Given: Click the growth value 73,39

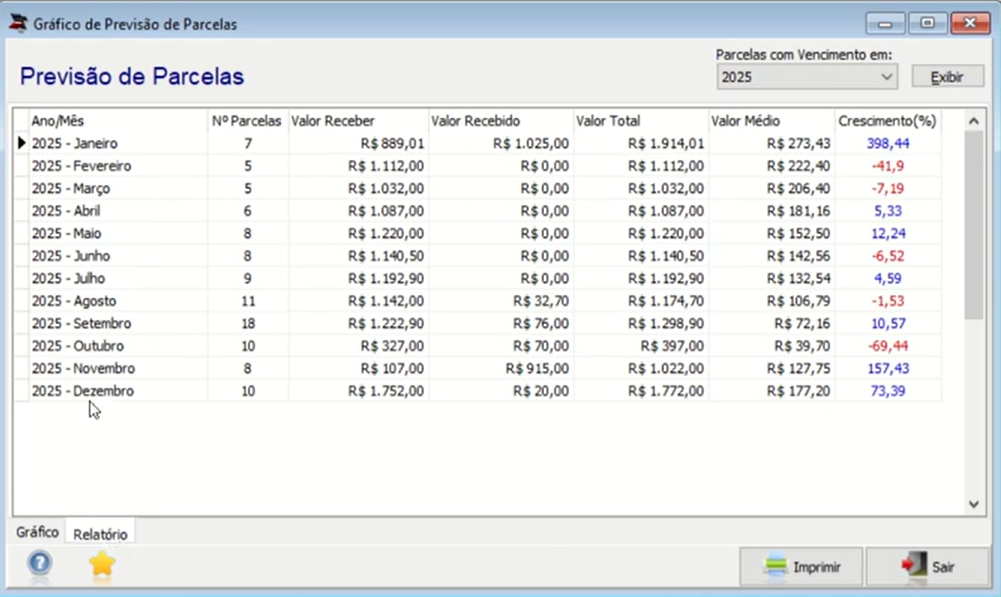Looking at the screenshot, I should pos(888,391).
